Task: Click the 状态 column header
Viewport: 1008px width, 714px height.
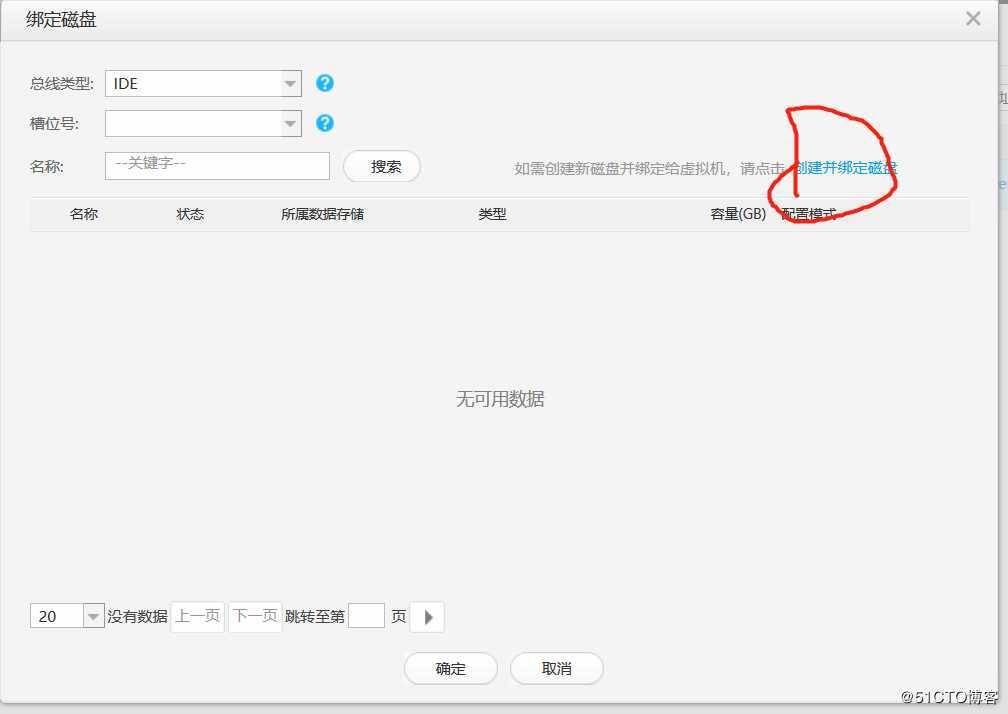Action: [190, 214]
